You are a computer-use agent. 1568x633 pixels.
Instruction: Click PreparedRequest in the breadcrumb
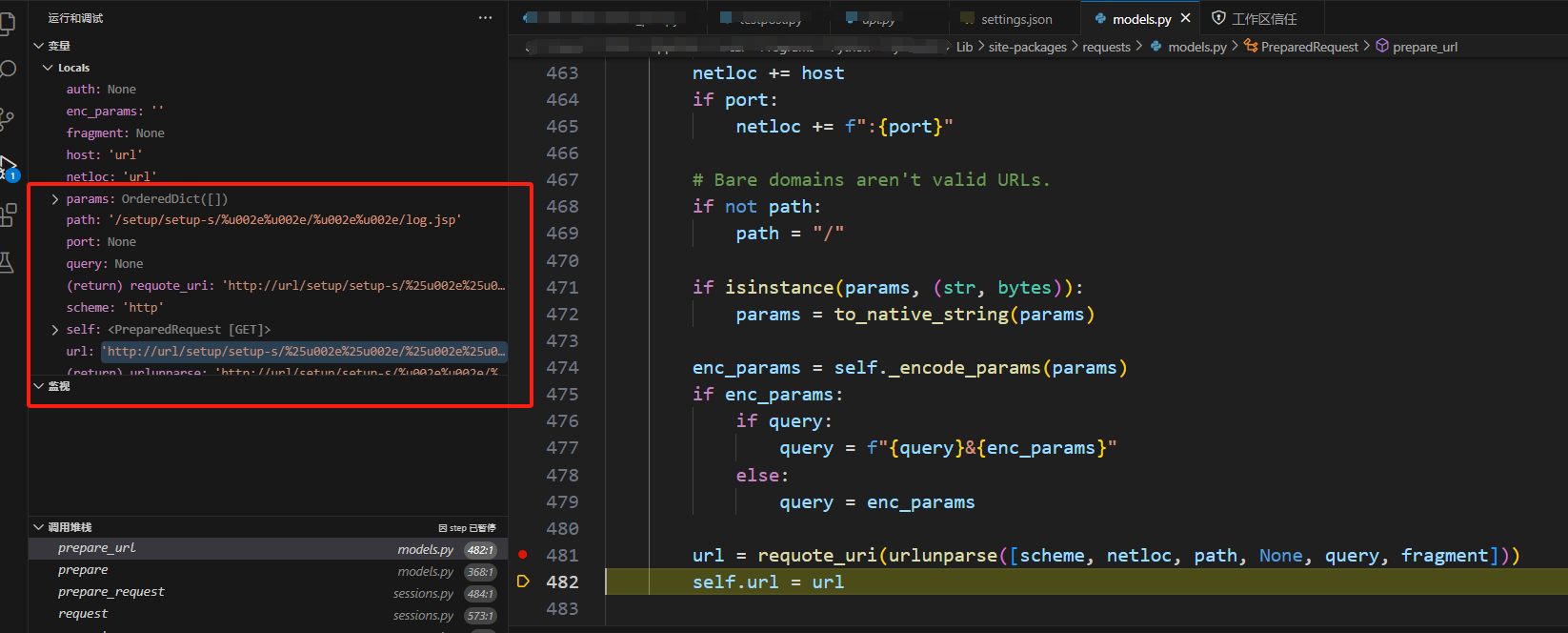tap(1309, 47)
